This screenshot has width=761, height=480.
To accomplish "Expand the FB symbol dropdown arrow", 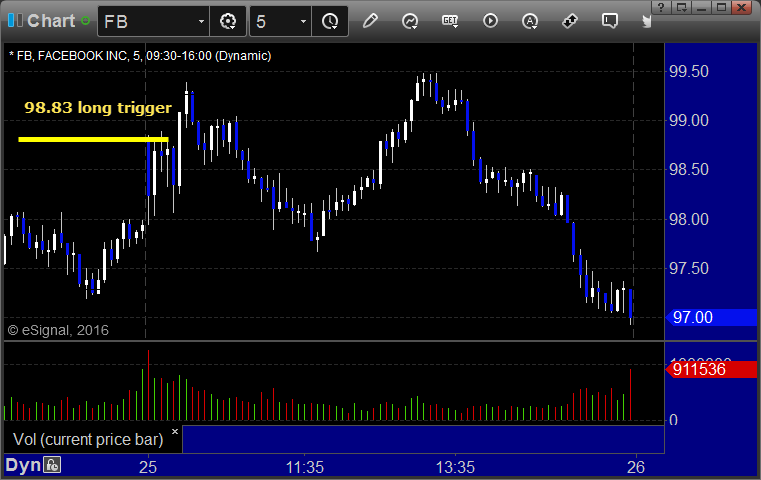I will pos(201,21).
